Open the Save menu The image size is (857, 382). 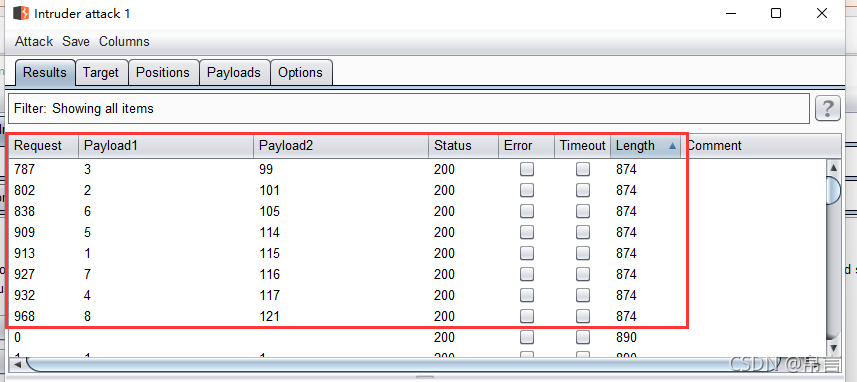pos(76,42)
